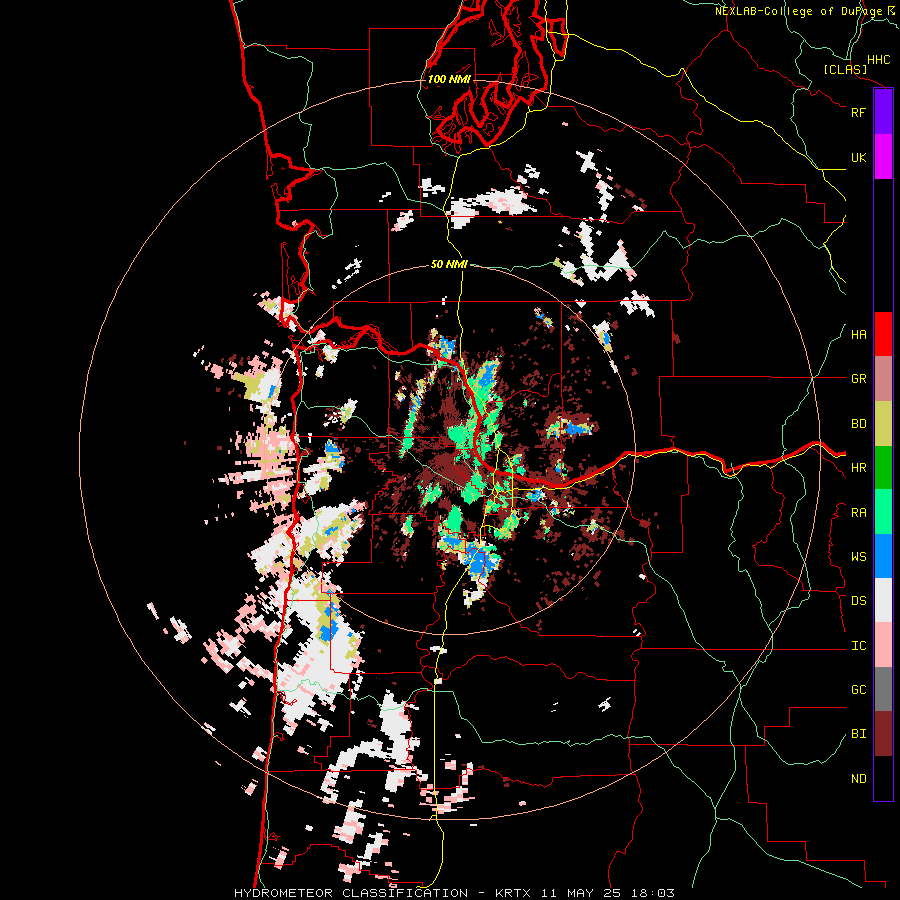The height and width of the screenshot is (900, 900).
Task: Click the GC gray legend swatch
Action: (883, 689)
